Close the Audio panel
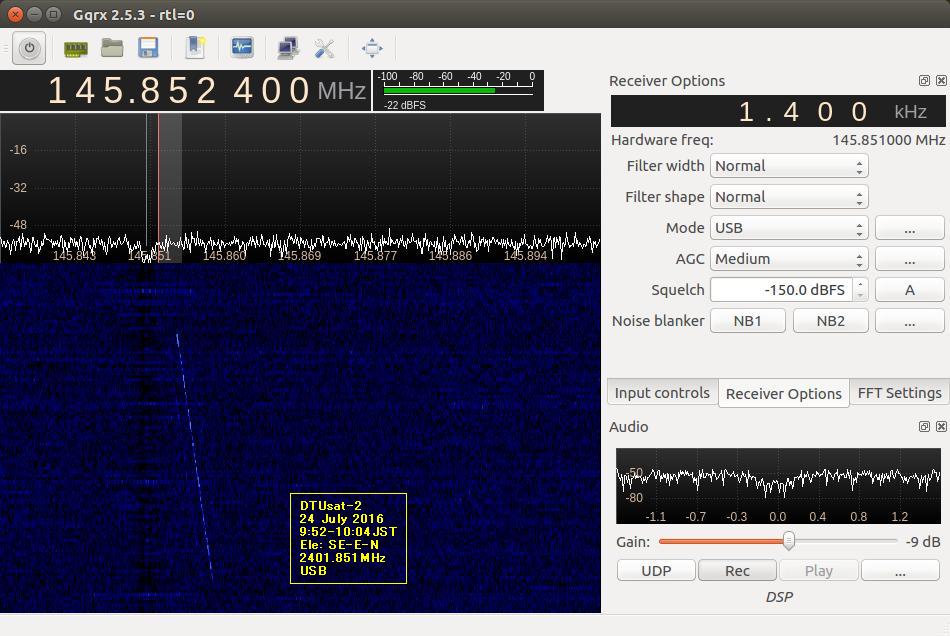The height and width of the screenshot is (636, 950). 941,426
